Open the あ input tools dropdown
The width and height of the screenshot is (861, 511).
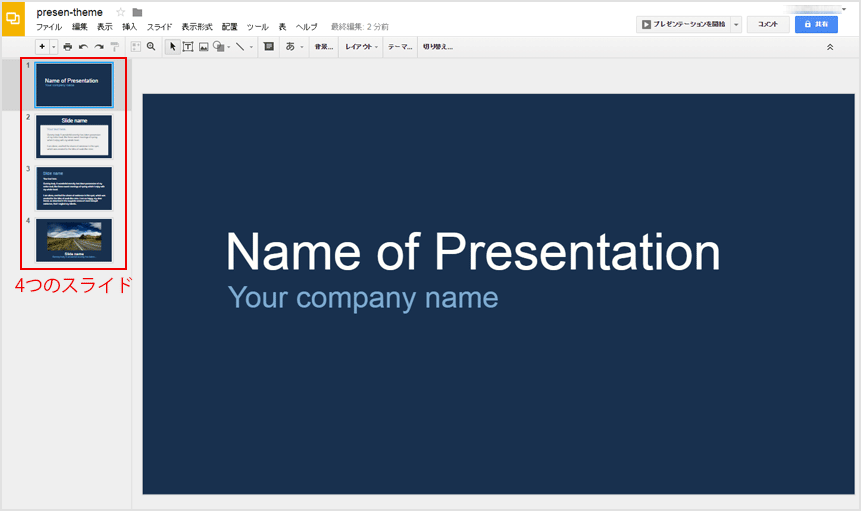pos(294,47)
